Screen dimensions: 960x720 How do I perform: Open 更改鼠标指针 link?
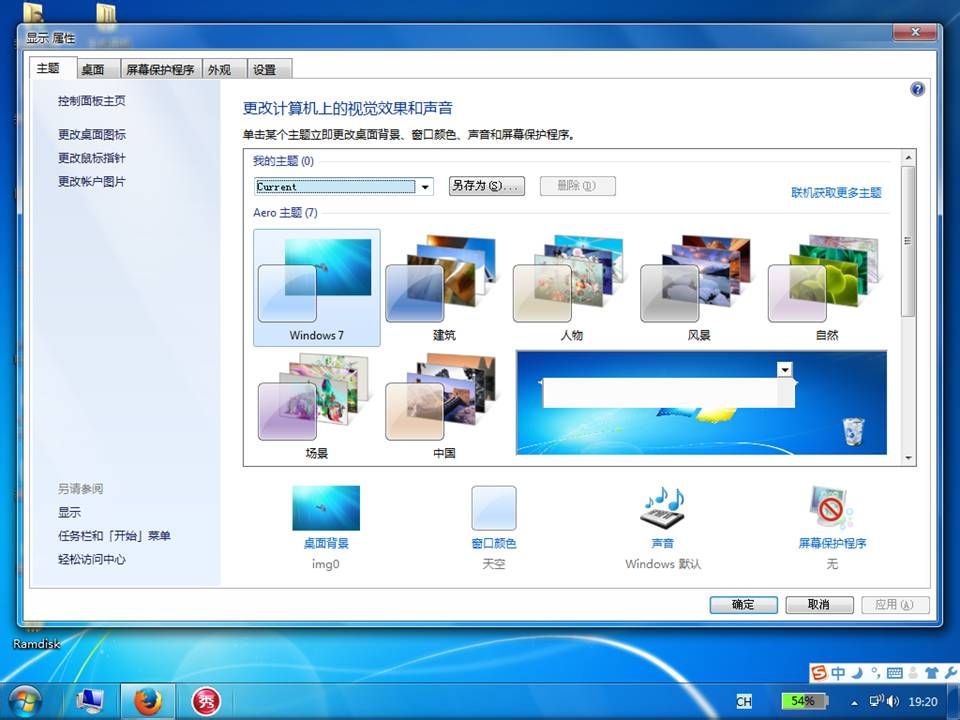tap(92, 158)
